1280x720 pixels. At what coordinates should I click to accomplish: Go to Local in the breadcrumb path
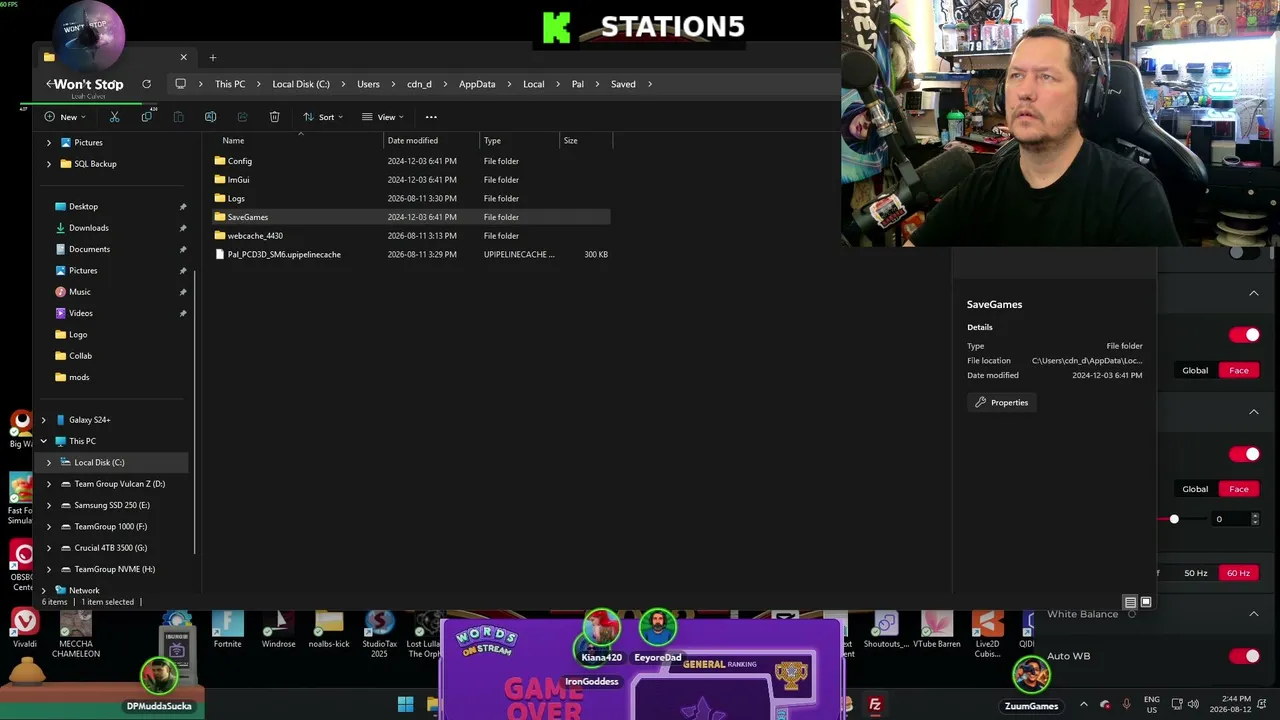534,84
